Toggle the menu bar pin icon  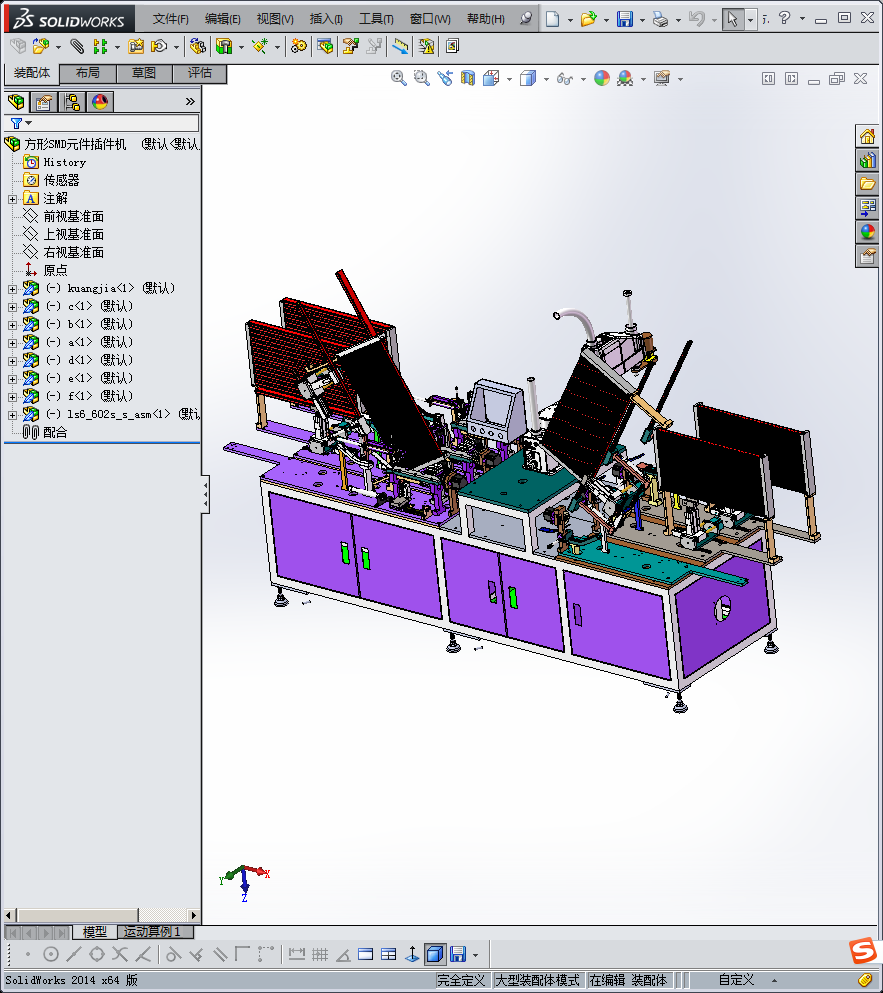[526, 19]
